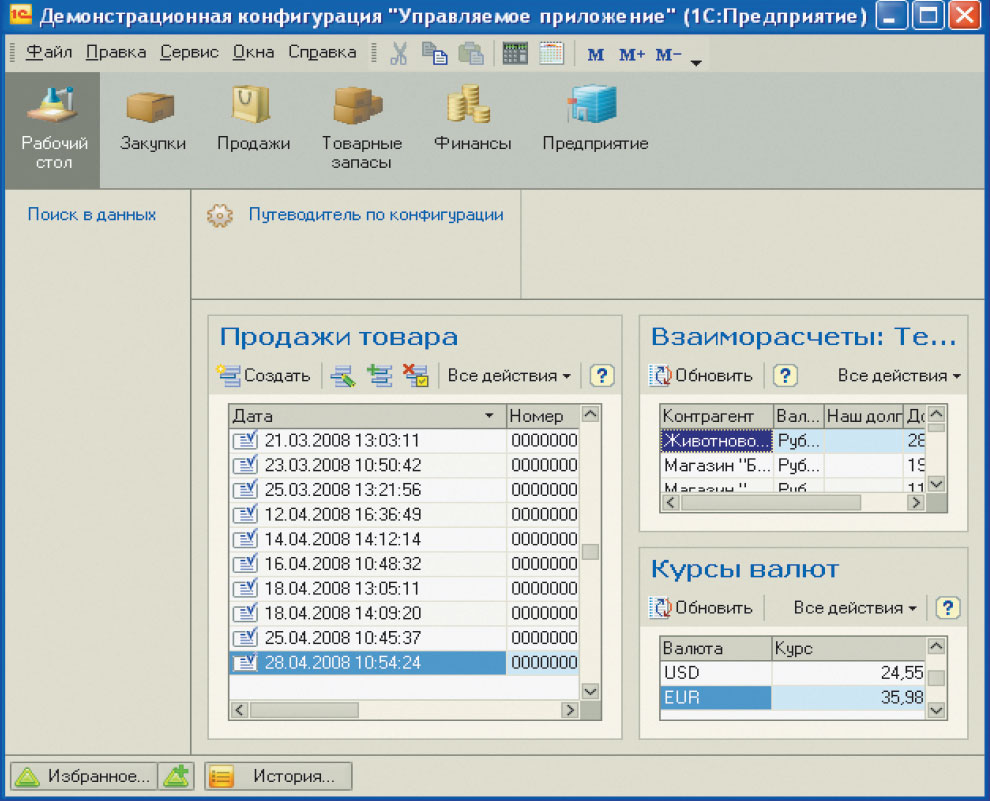Open the Финансы section
The width and height of the screenshot is (990, 801).
(472, 123)
